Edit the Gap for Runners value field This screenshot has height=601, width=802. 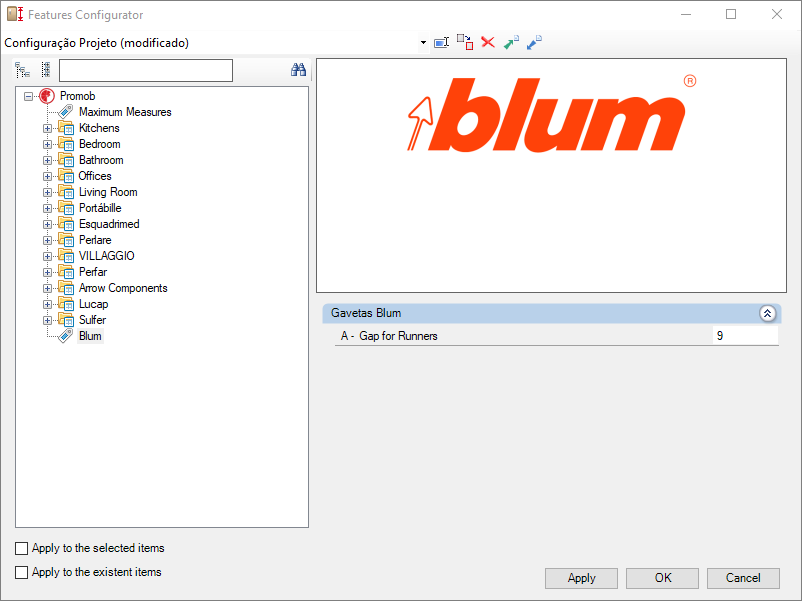745,336
